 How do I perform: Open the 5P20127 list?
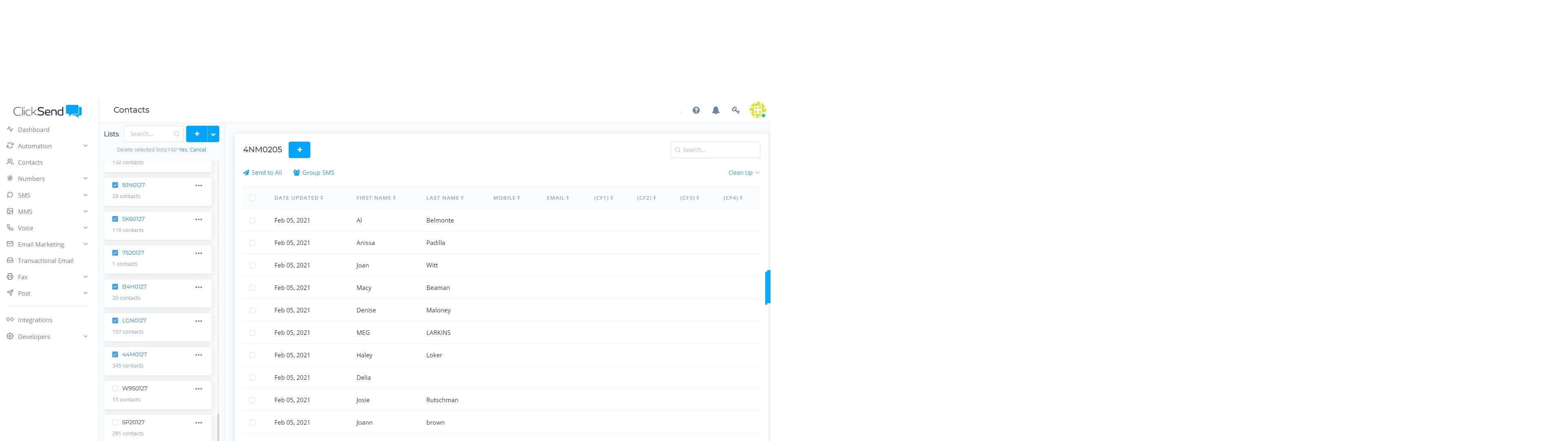click(x=133, y=422)
